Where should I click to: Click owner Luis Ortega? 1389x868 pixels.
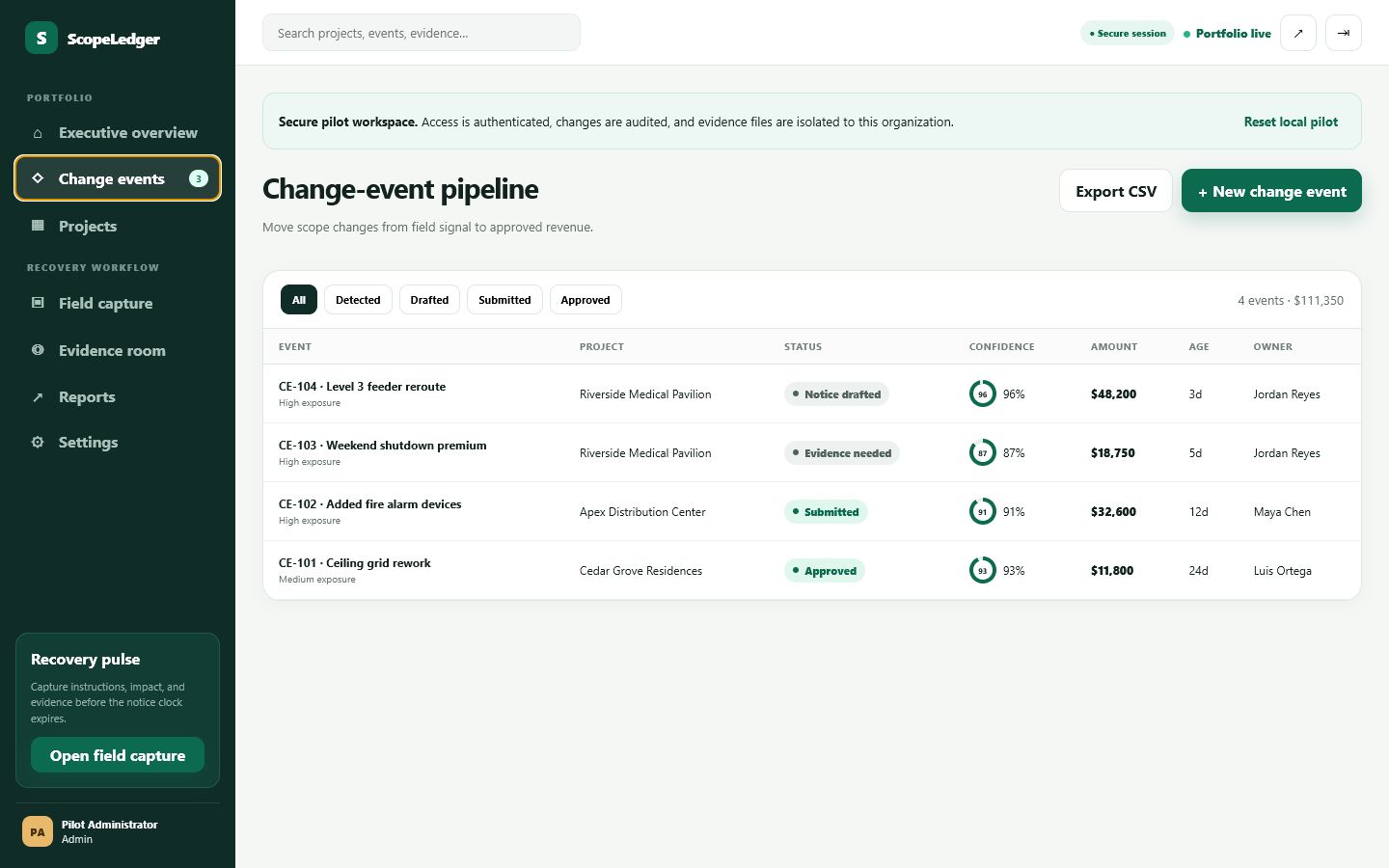click(x=1282, y=571)
